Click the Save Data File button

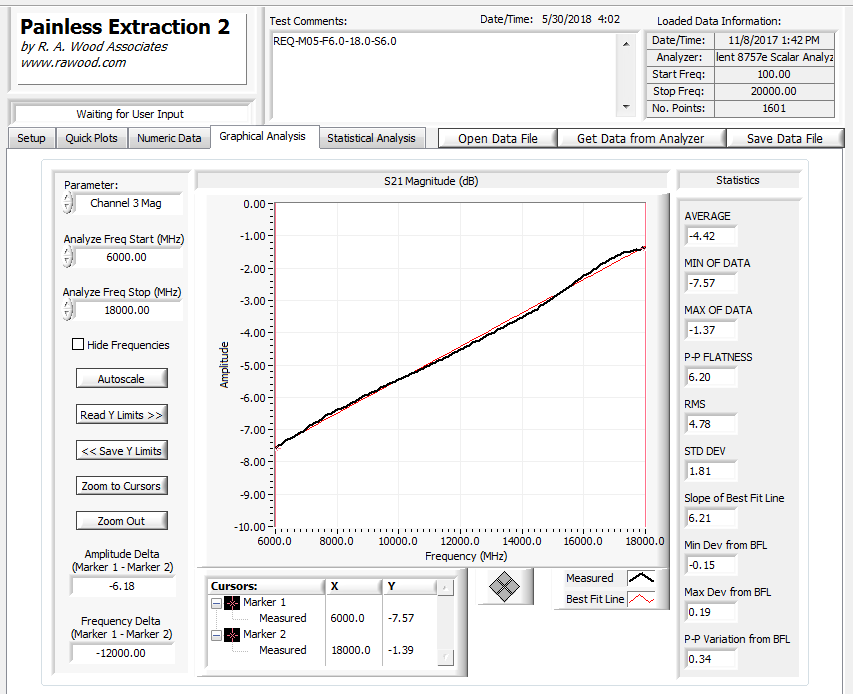click(785, 139)
